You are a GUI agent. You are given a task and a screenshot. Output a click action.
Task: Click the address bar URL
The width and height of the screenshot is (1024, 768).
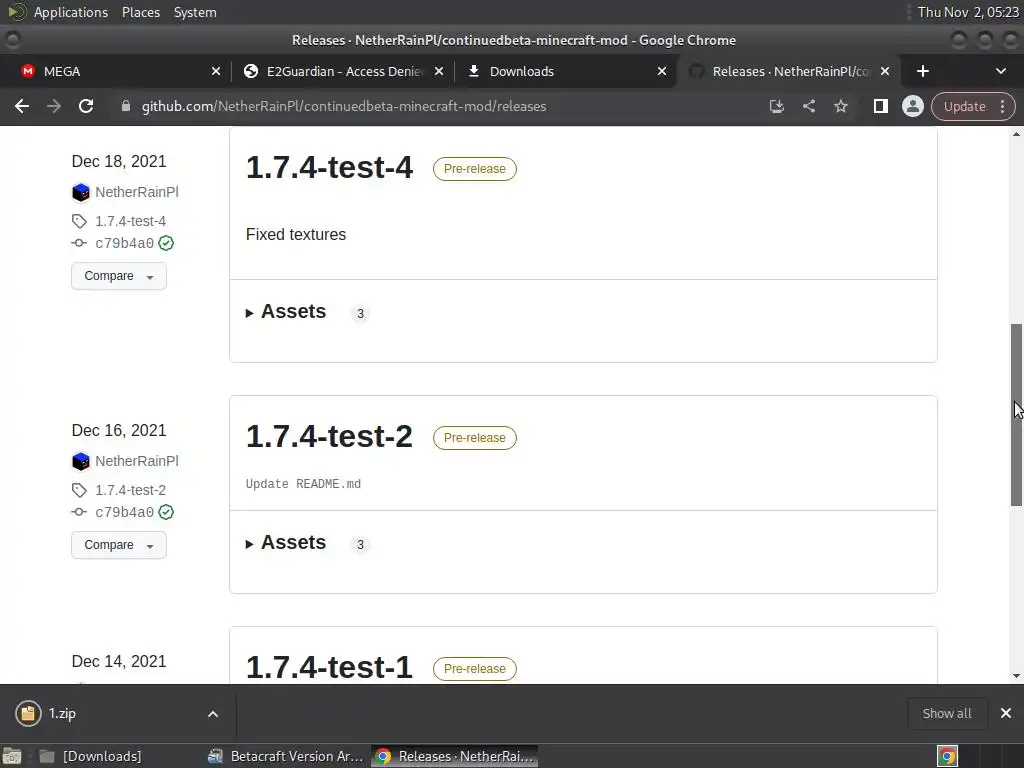pyautogui.click(x=344, y=106)
